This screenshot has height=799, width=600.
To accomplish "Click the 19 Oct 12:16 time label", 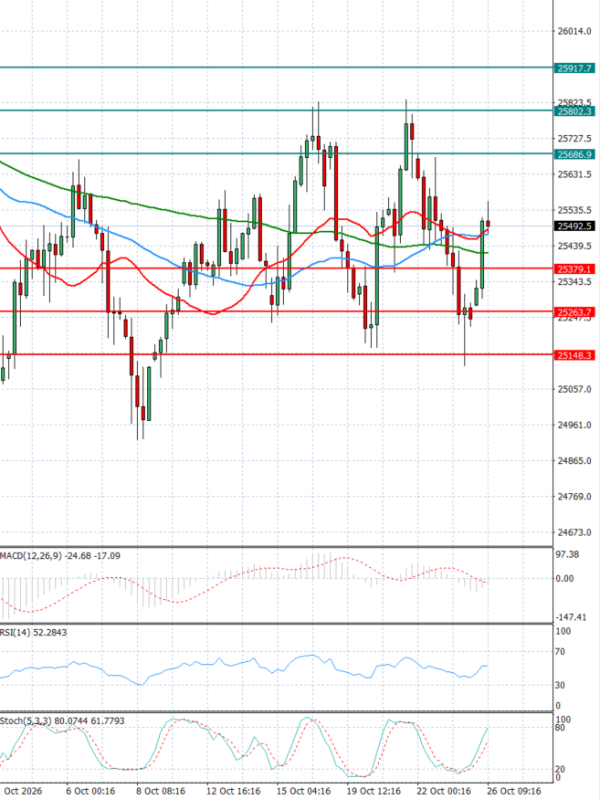I will (x=374, y=791).
